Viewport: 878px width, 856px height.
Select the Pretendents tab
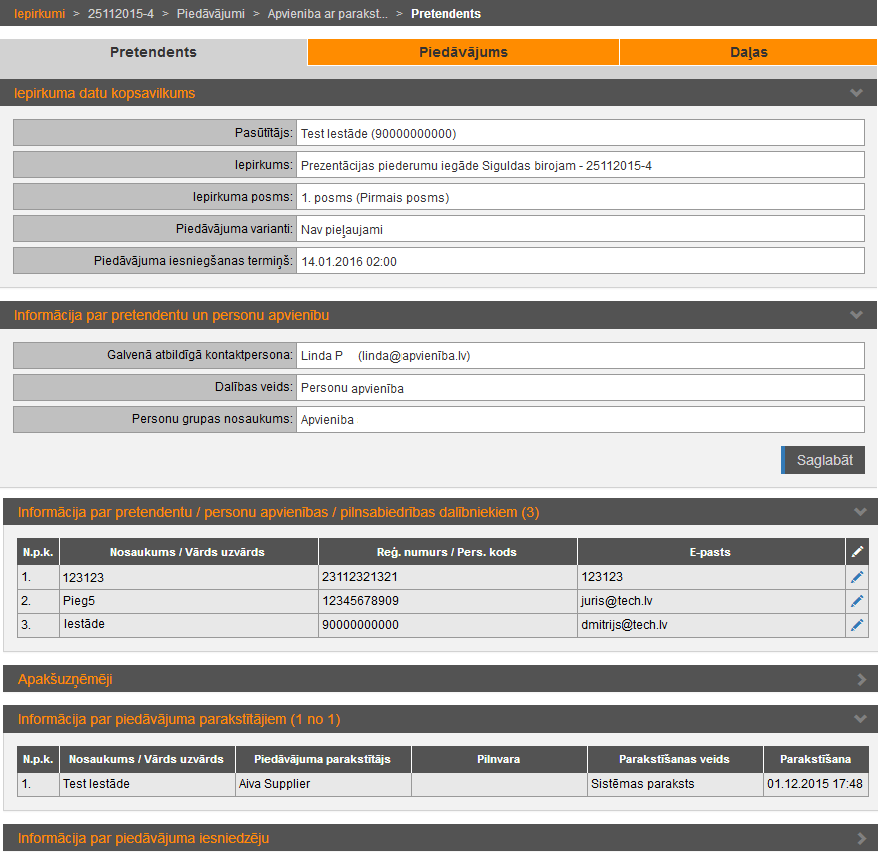tap(153, 52)
